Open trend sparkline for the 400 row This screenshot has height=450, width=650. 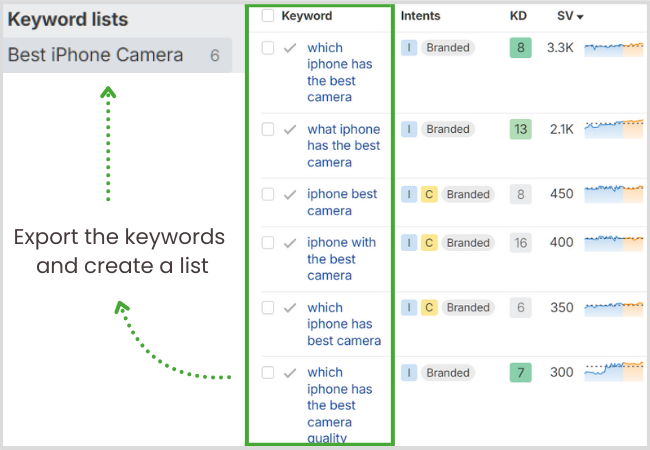[614, 243]
